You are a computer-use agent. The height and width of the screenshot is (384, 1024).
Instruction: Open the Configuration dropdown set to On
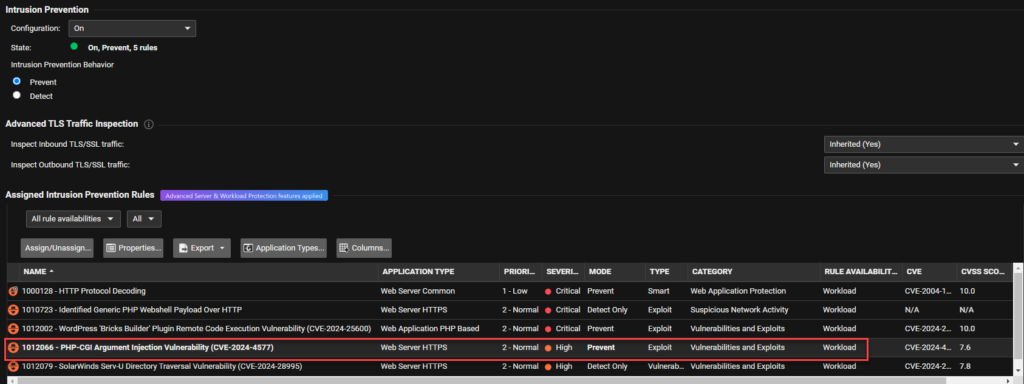coord(132,28)
